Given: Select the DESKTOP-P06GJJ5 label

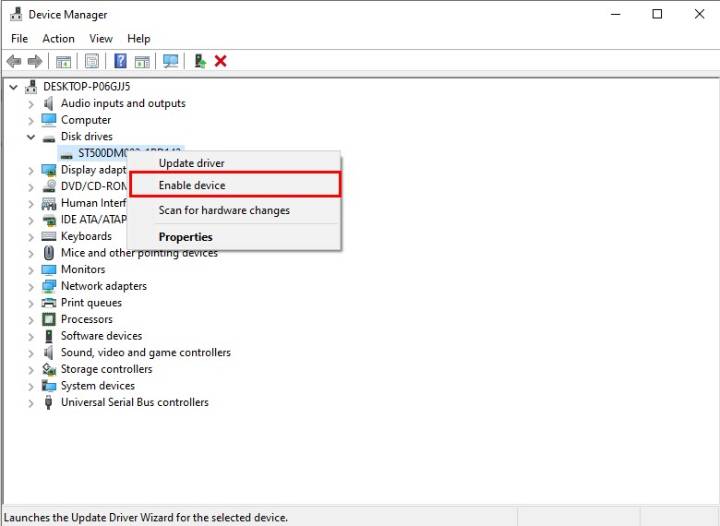Looking at the screenshot, I should [86, 86].
